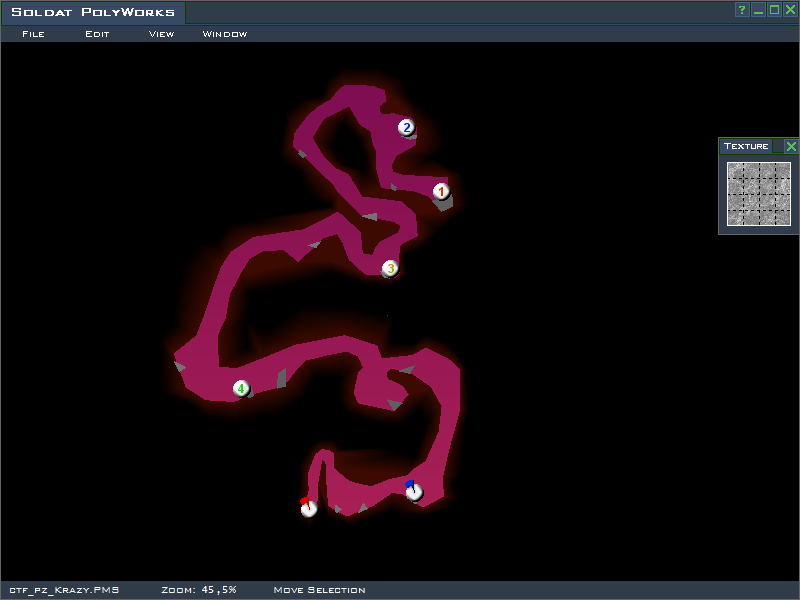This screenshot has width=800, height=600.
Task: Select waypoint marker number 1
Action: click(441, 191)
